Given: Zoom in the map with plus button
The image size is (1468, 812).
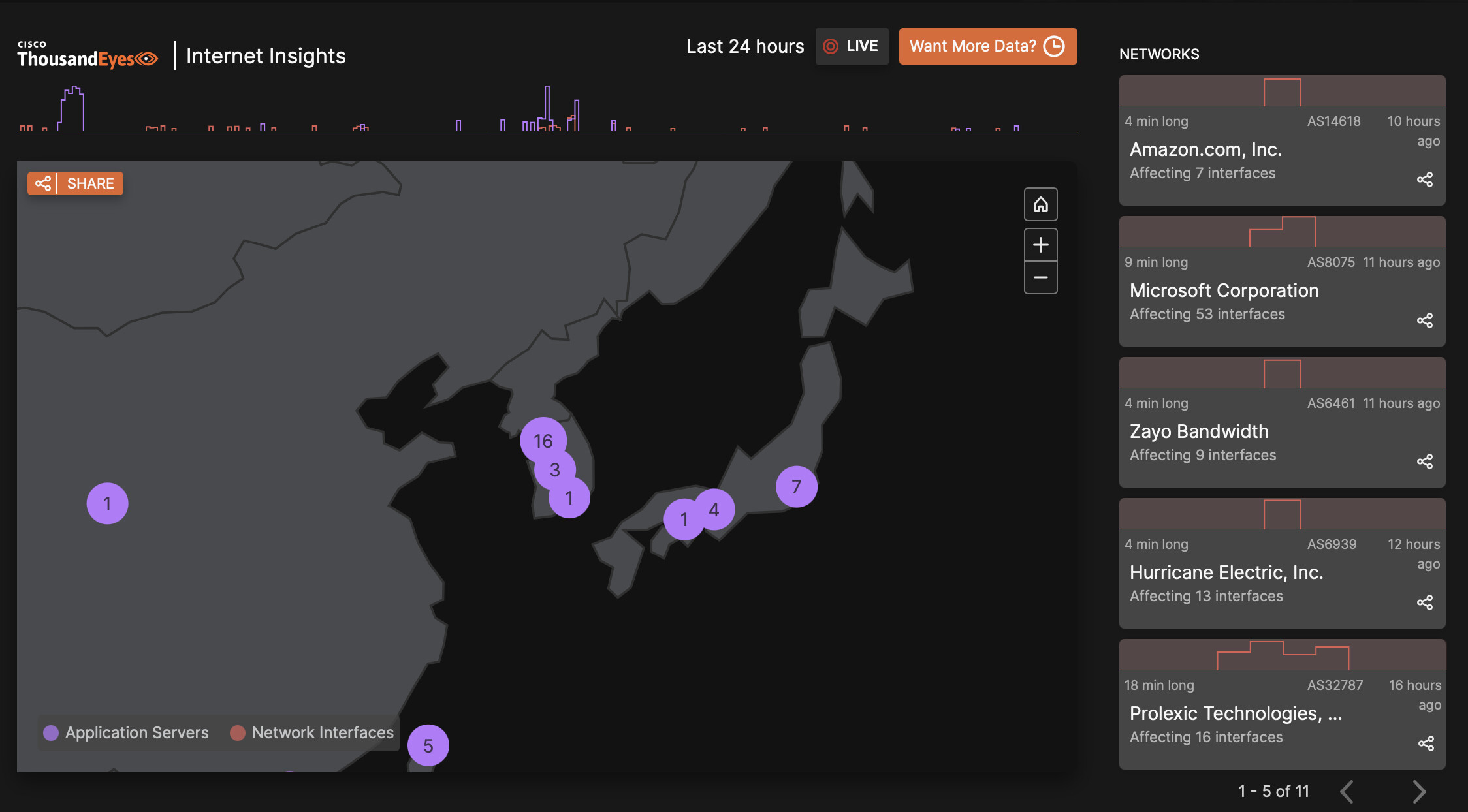Looking at the screenshot, I should 1040,245.
